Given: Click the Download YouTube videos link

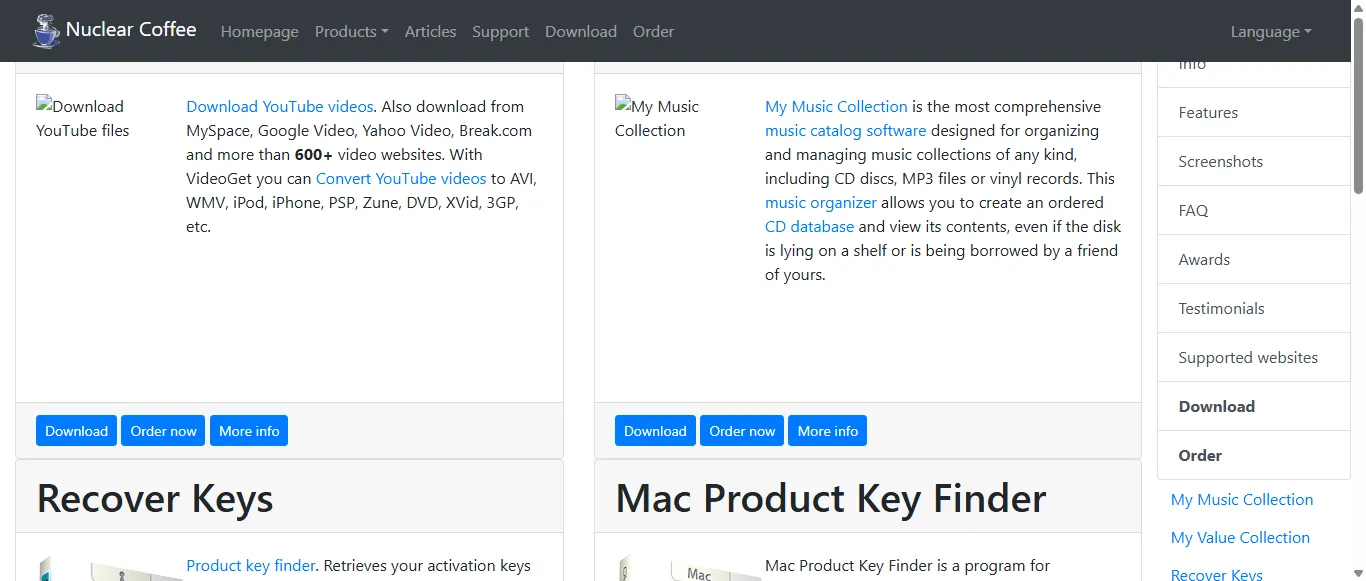Looking at the screenshot, I should (x=279, y=106).
